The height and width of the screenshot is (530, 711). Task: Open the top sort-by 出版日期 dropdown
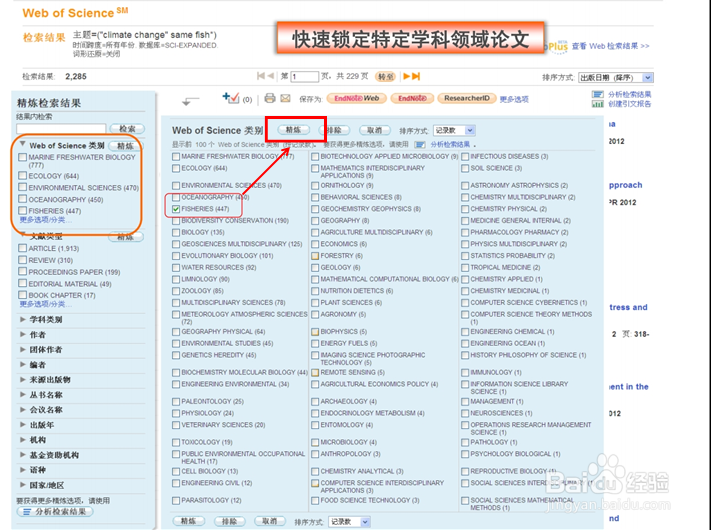click(x=616, y=78)
